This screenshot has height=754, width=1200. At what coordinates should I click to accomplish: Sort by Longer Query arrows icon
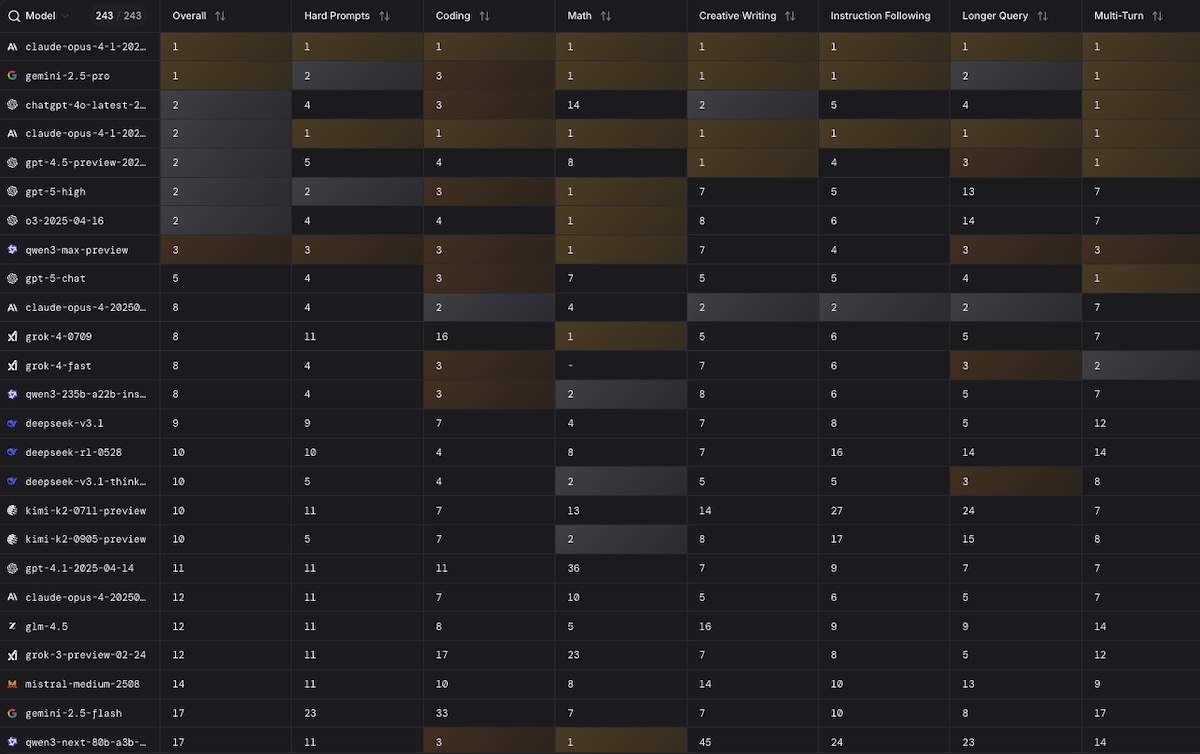pyautogui.click(x=1042, y=16)
